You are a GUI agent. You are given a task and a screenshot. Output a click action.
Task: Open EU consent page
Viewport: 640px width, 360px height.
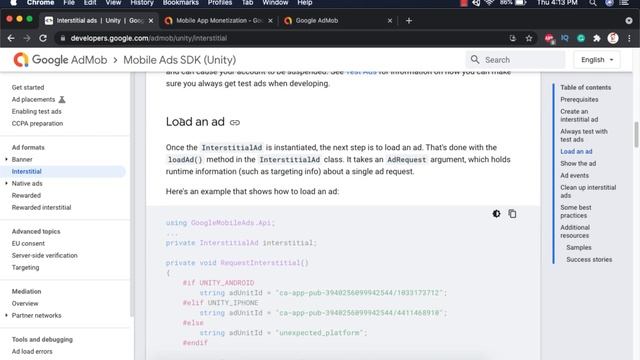click(28, 243)
